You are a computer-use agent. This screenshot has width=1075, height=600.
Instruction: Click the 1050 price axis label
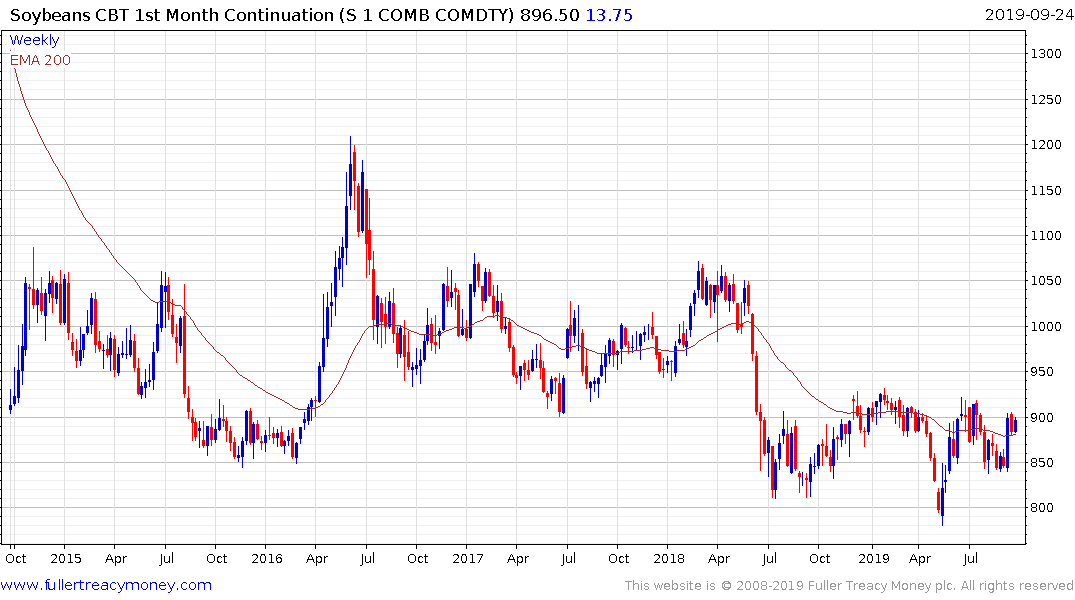pyautogui.click(x=1046, y=281)
